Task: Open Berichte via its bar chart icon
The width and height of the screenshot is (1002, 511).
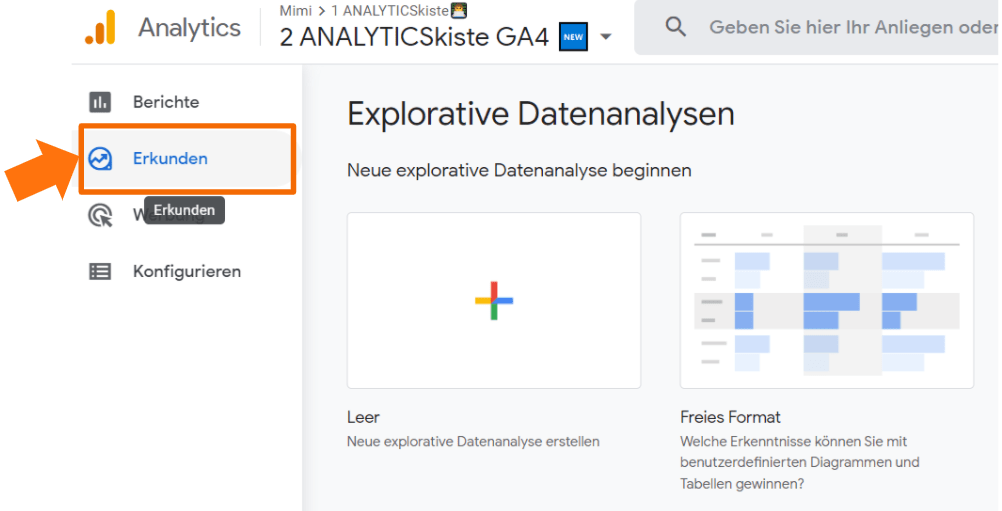Action: click(100, 102)
